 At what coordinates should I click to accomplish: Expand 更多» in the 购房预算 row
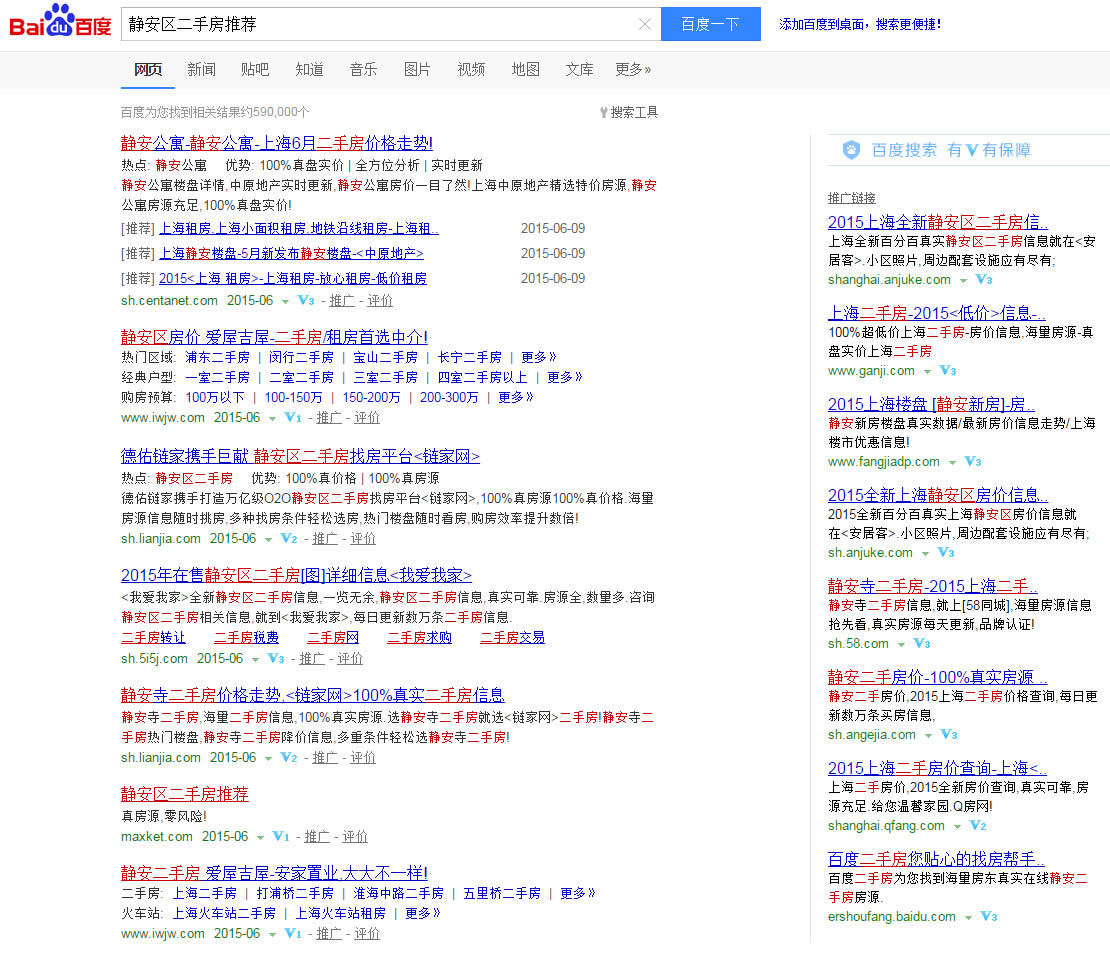pos(515,397)
